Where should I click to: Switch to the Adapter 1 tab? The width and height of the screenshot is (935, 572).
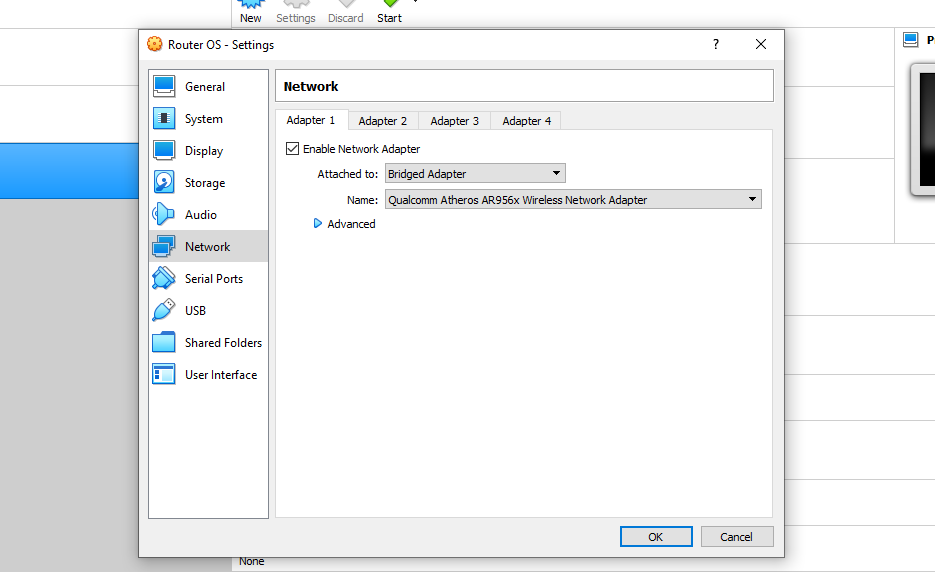[311, 120]
